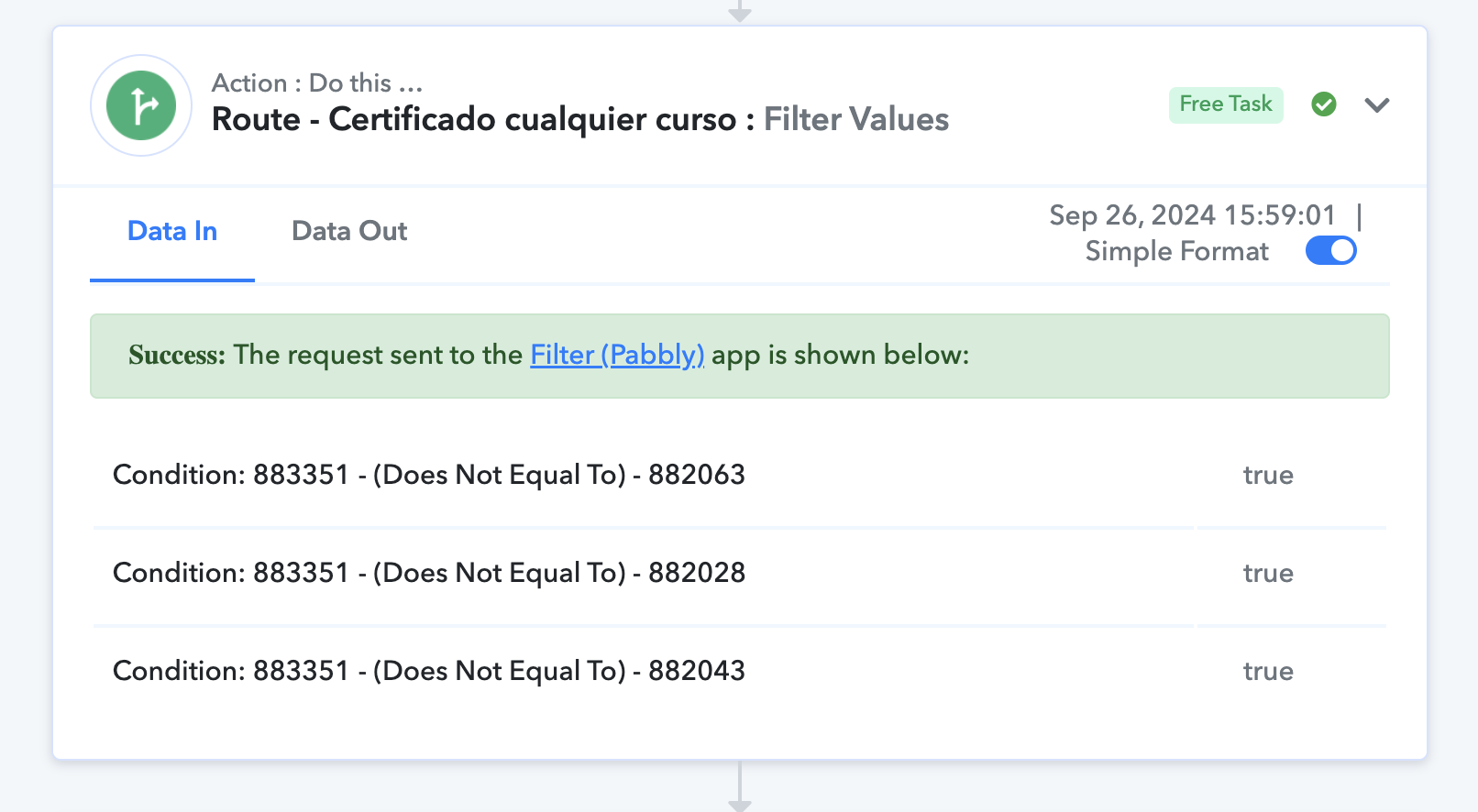1478x812 pixels.
Task: Select the condition row ending in 882063
Action: click(x=739, y=475)
